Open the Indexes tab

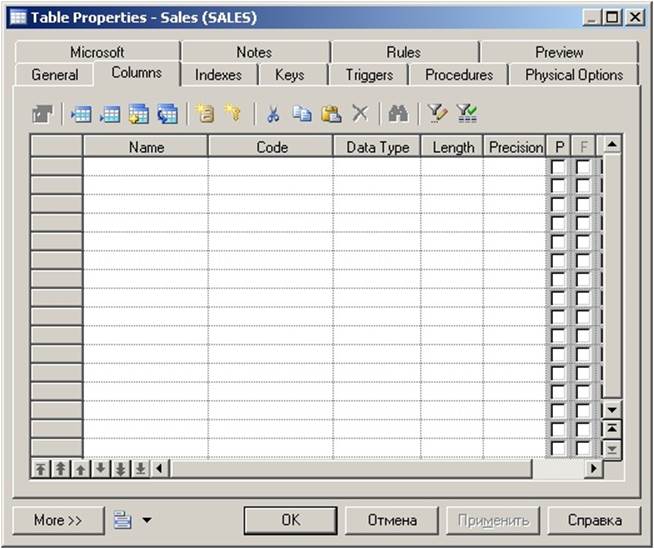pyautogui.click(x=218, y=75)
